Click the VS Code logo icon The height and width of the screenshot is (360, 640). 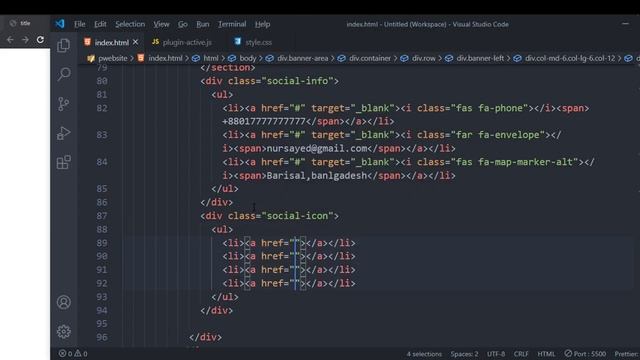coord(60,24)
